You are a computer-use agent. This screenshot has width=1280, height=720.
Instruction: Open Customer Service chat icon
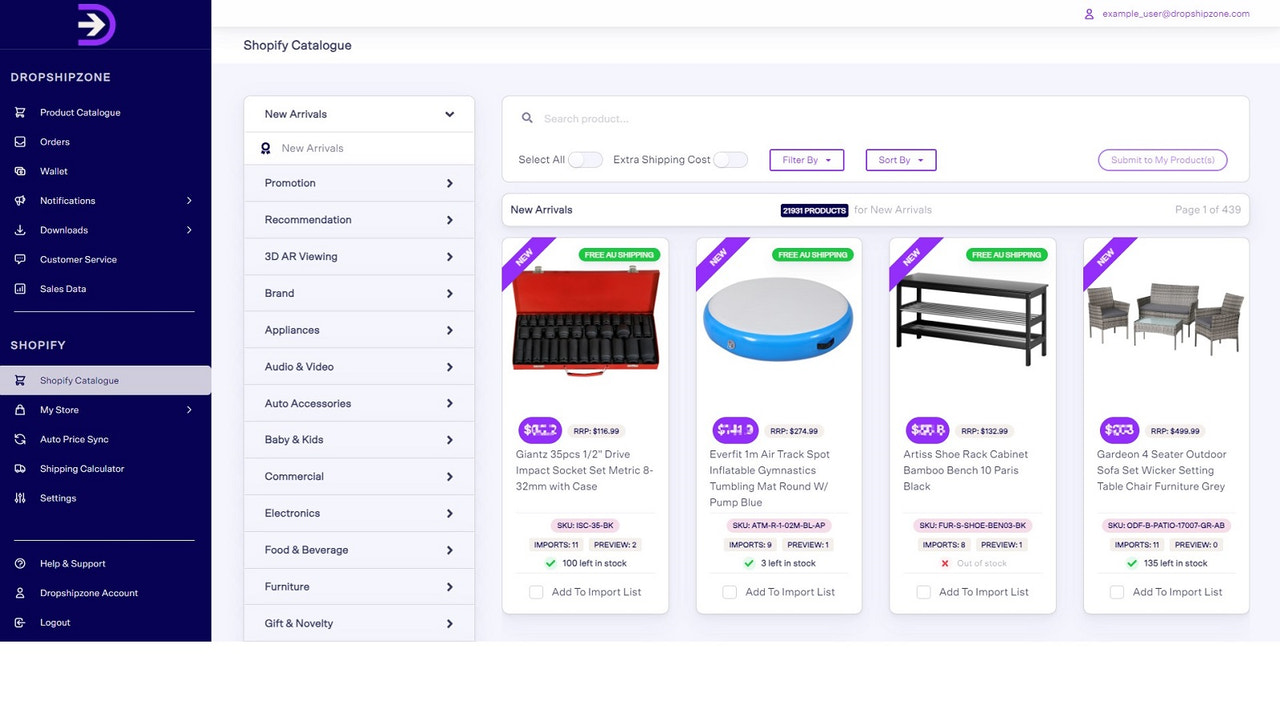[19, 259]
